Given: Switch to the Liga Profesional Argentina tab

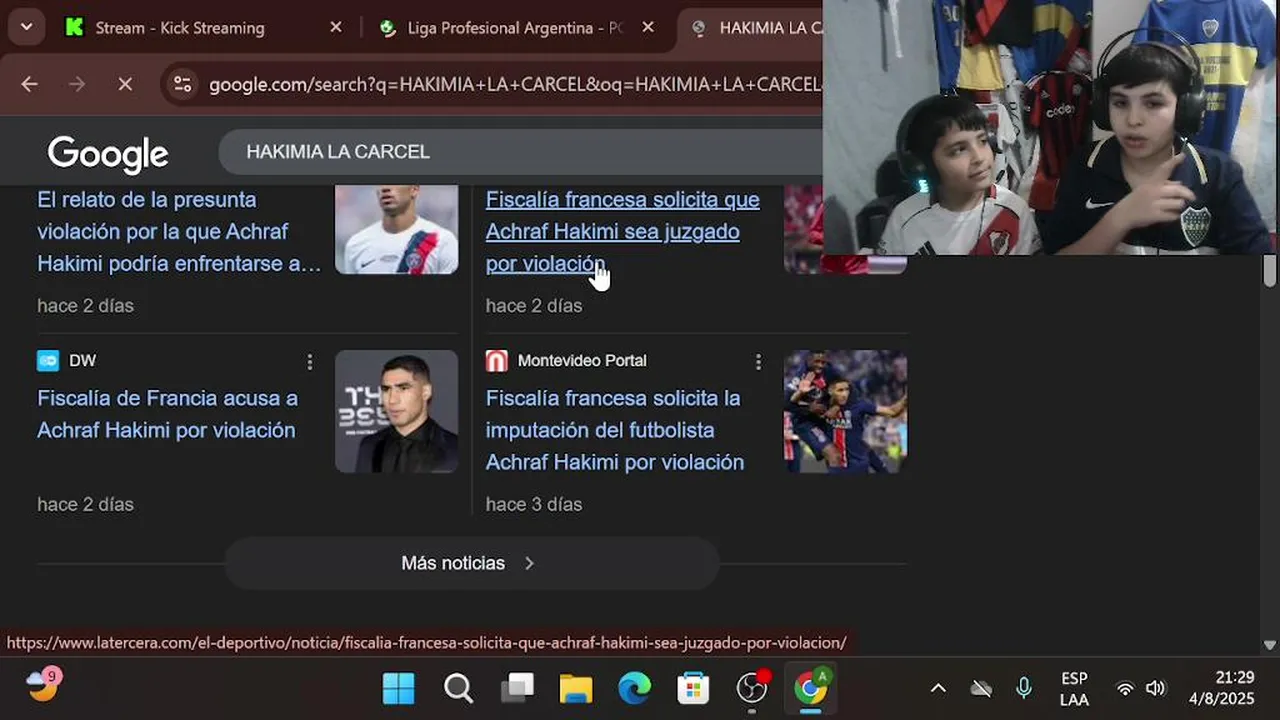Looking at the screenshot, I should pyautogui.click(x=514, y=28).
